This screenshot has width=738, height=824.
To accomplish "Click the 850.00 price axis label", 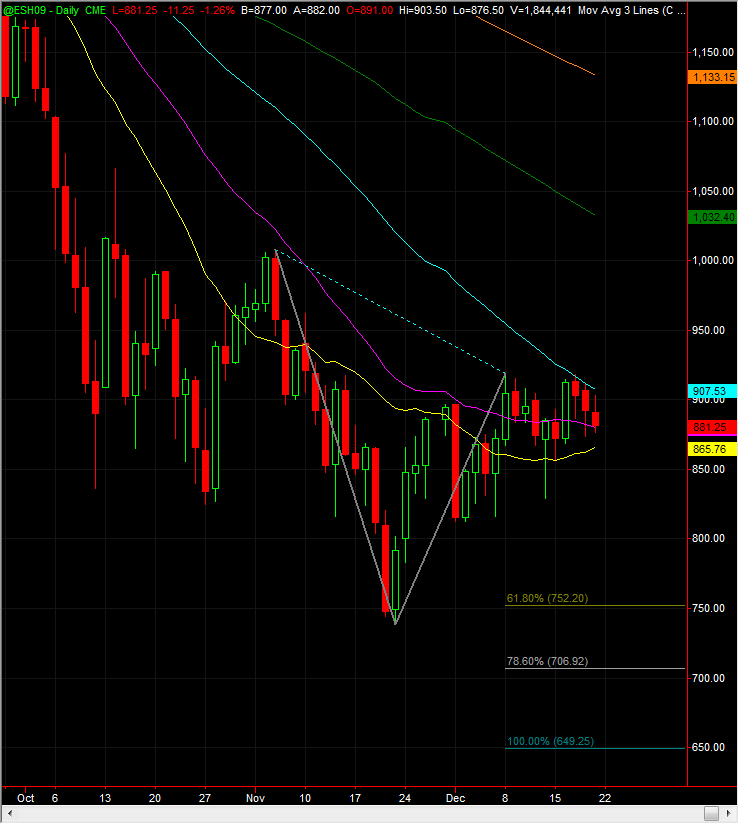I will click(709, 469).
